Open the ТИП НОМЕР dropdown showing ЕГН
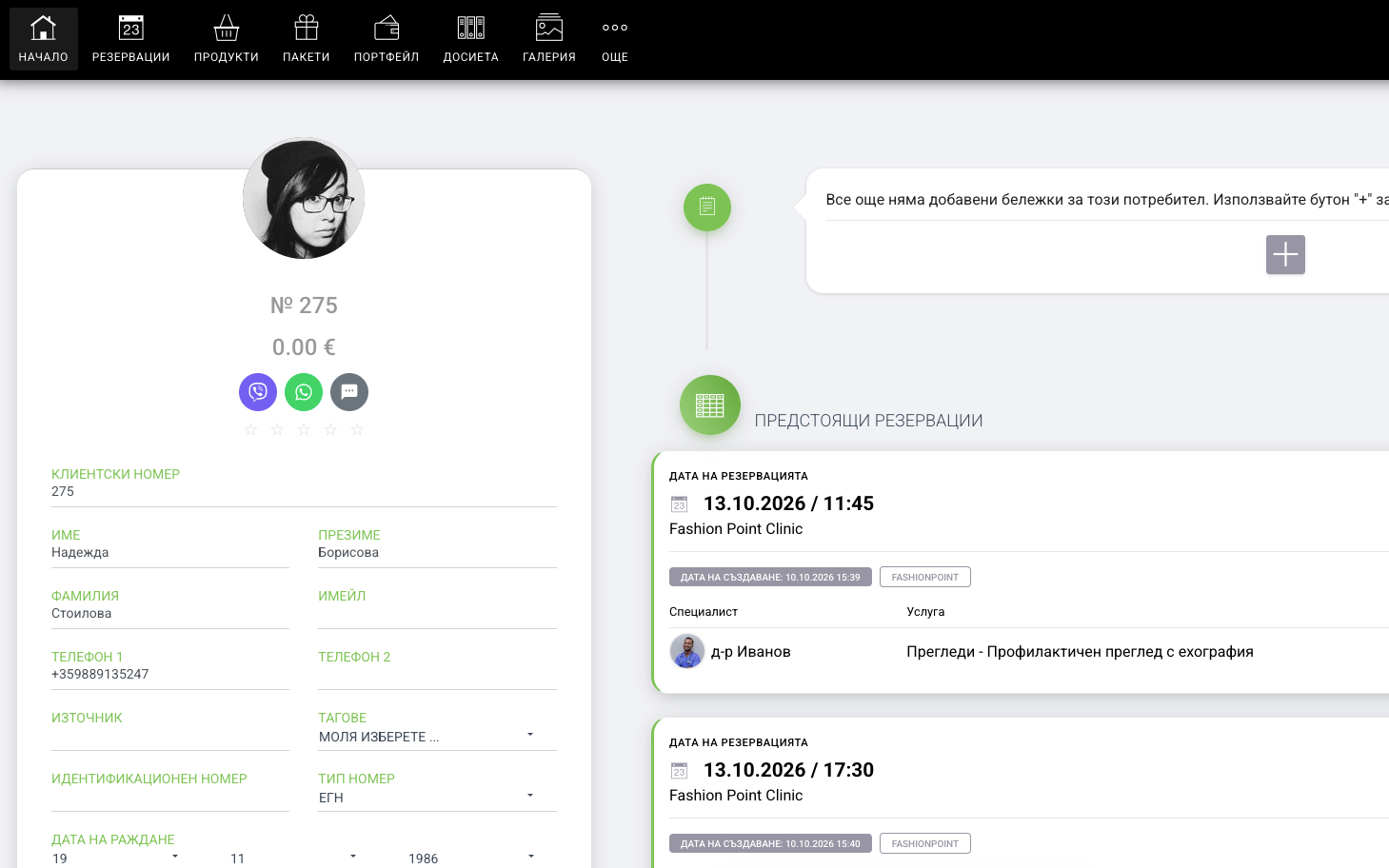The width and height of the screenshot is (1389, 868). click(x=437, y=798)
